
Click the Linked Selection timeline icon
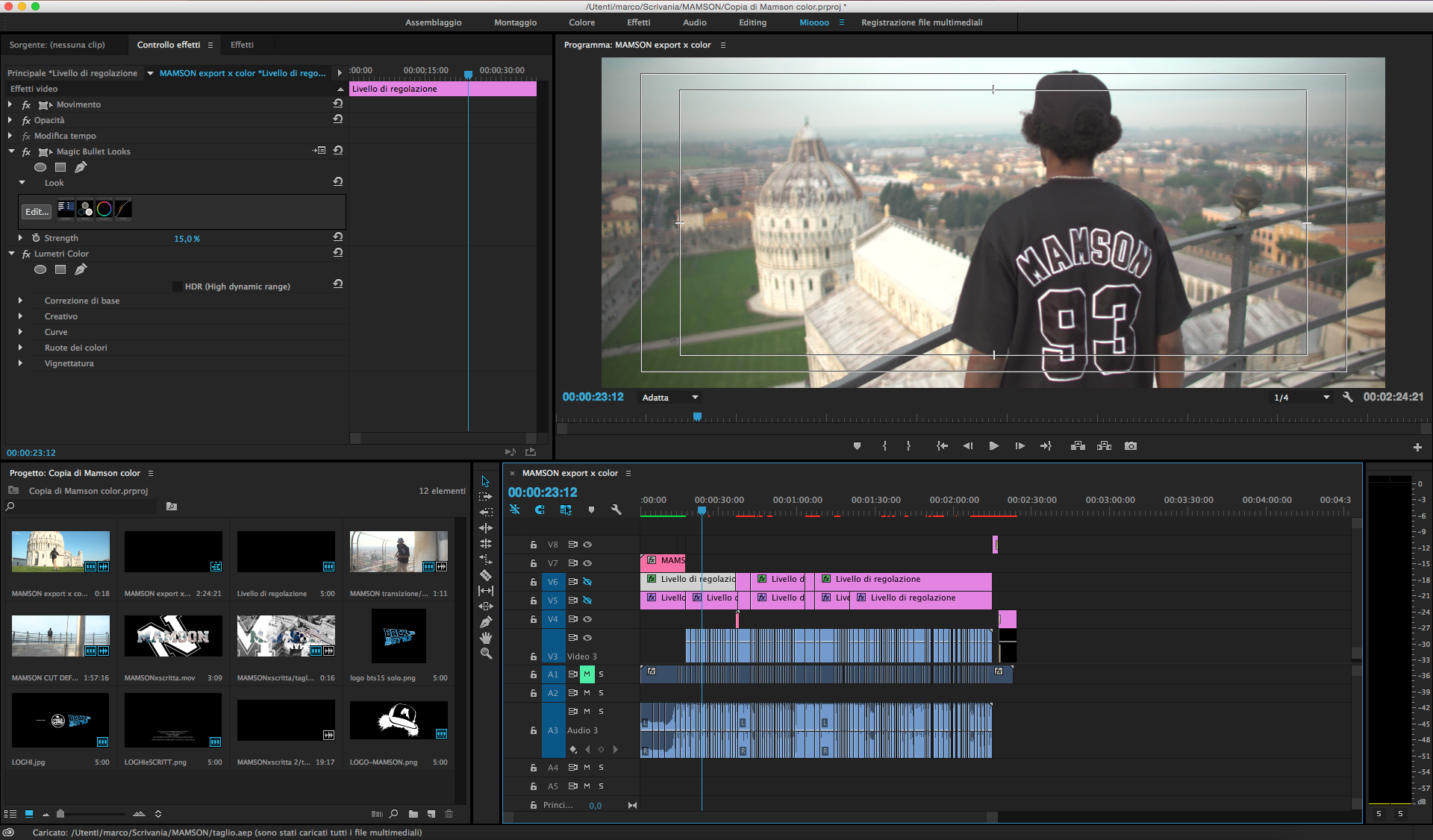pos(566,510)
